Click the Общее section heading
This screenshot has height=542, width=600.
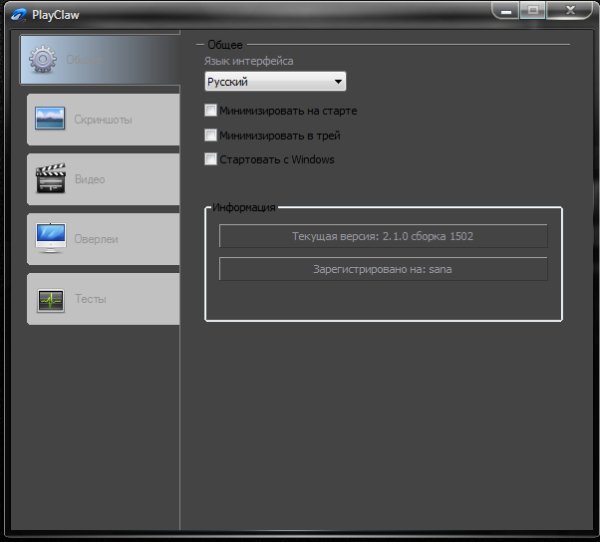click(x=225, y=45)
